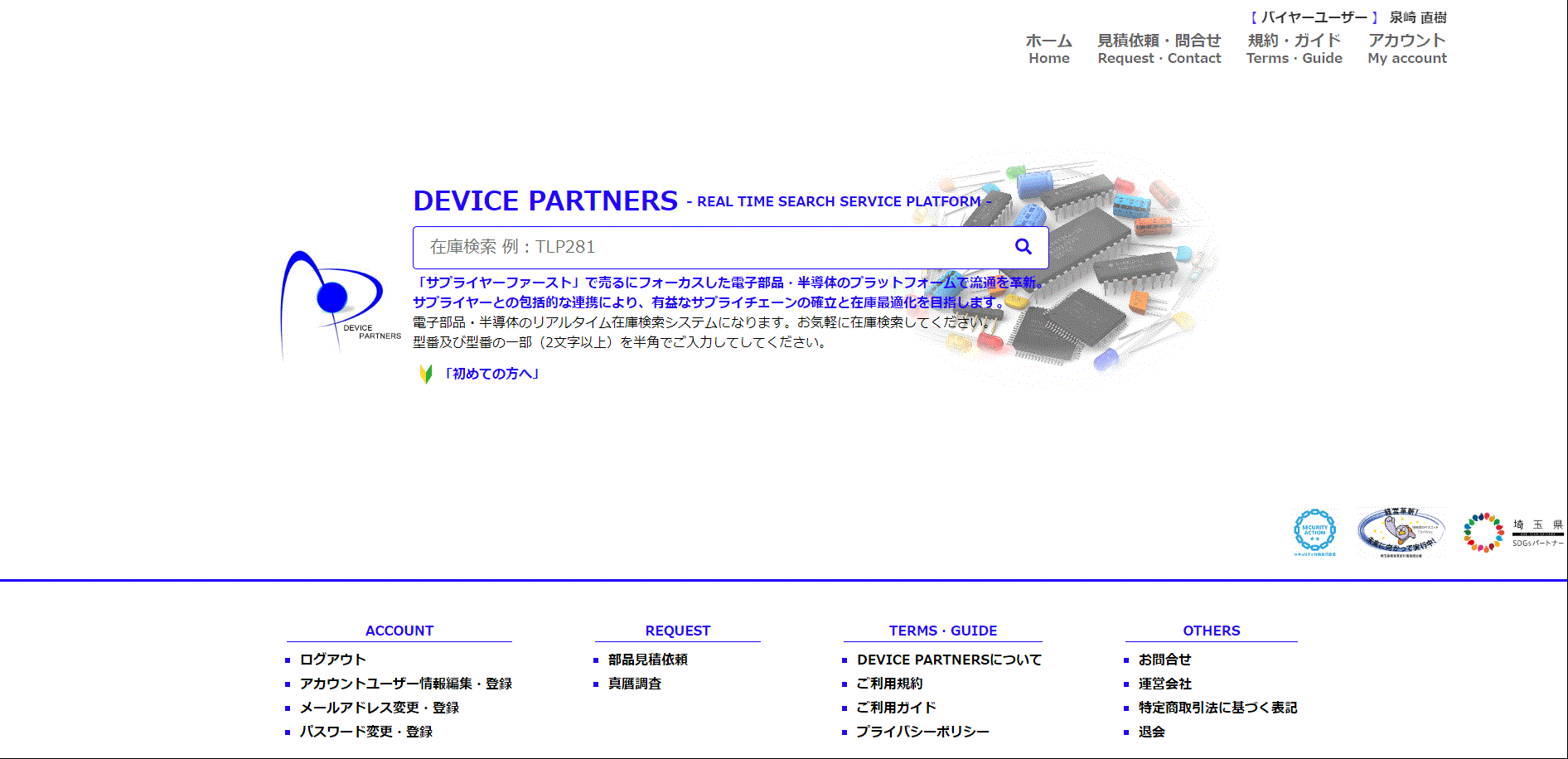Open 特定商取引法に基づく表記 link
The image size is (1568, 759).
(1218, 708)
